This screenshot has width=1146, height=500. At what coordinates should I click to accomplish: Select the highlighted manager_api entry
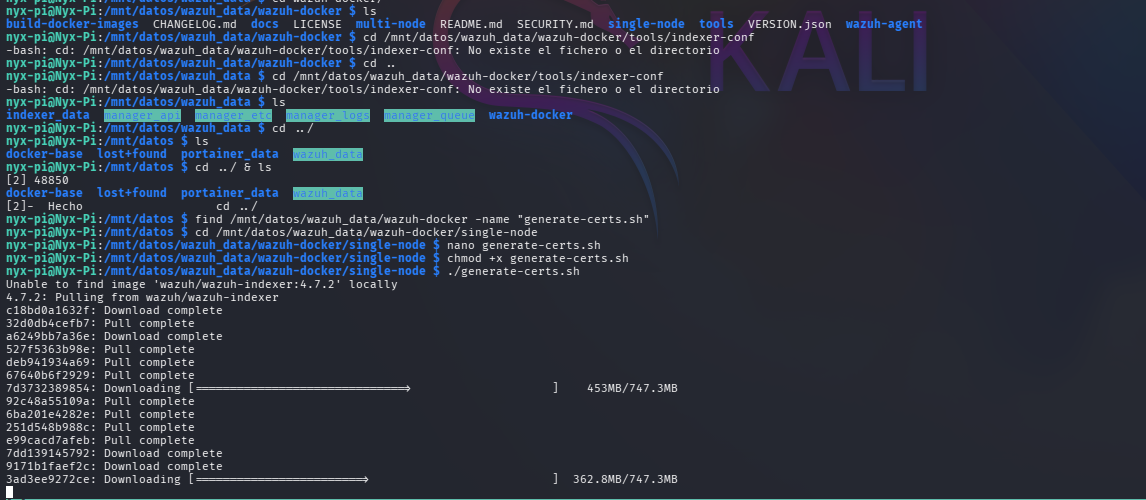(142, 115)
